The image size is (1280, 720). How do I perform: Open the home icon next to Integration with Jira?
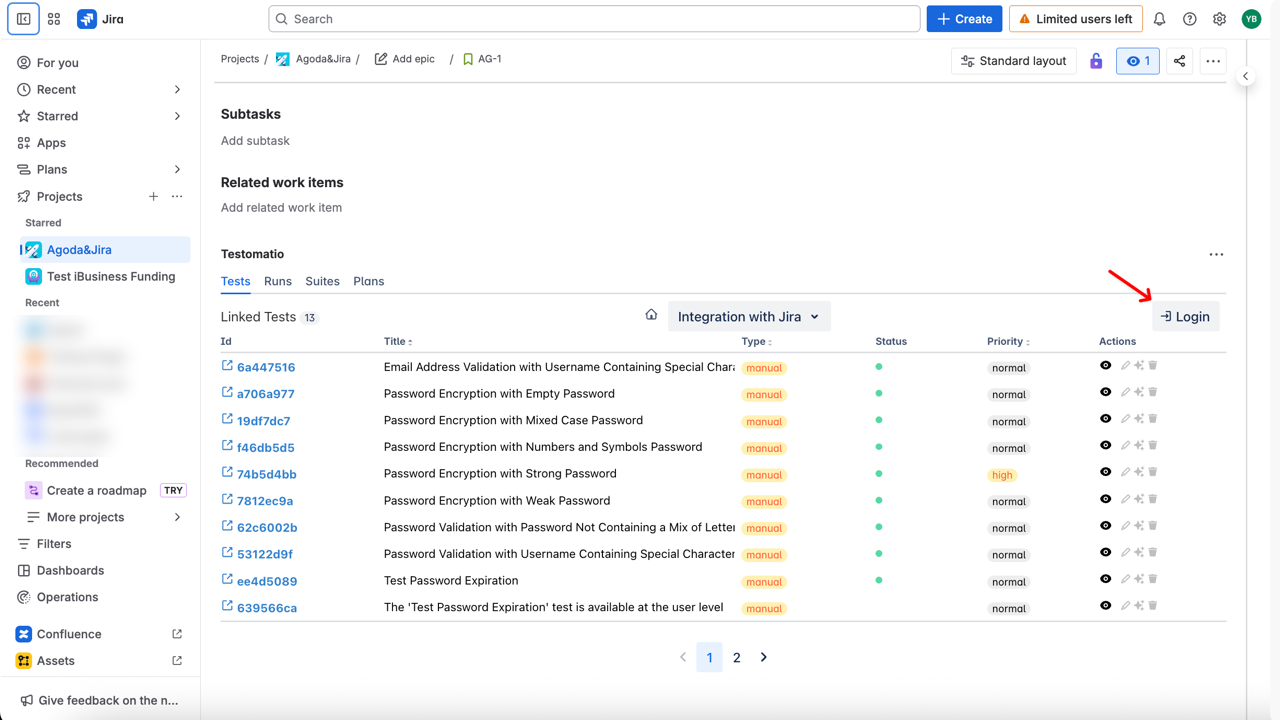click(x=651, y=313)
